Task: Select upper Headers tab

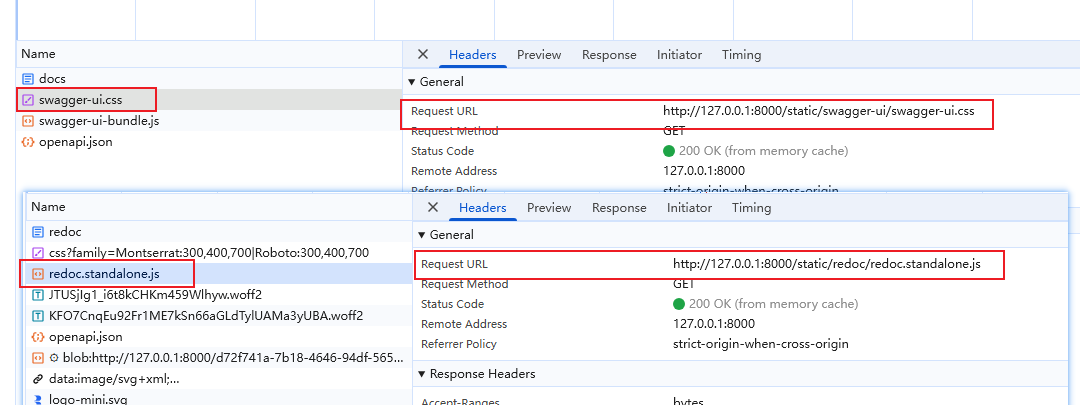Action: (472, 54)
